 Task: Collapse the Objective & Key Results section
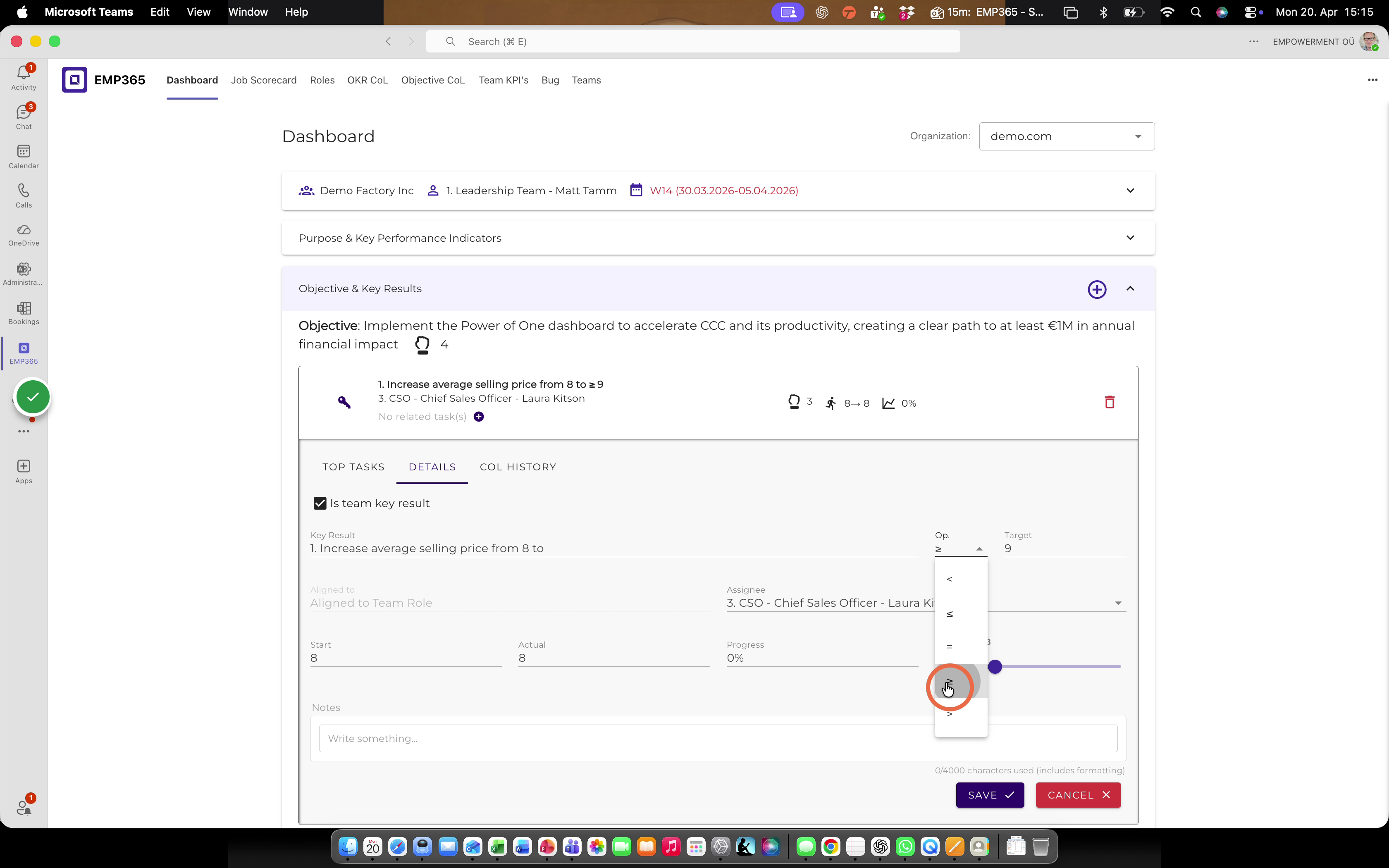[1129, 289]
